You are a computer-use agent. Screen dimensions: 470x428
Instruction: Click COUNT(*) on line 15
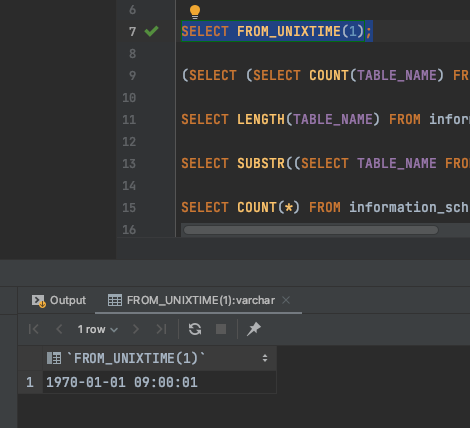268,207
